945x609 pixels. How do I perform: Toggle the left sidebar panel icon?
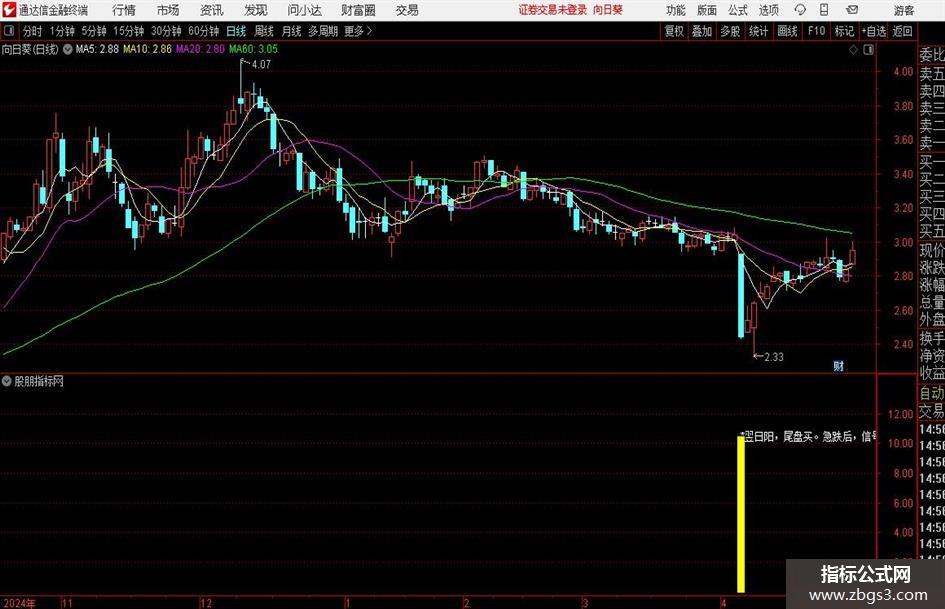point(8,31)
